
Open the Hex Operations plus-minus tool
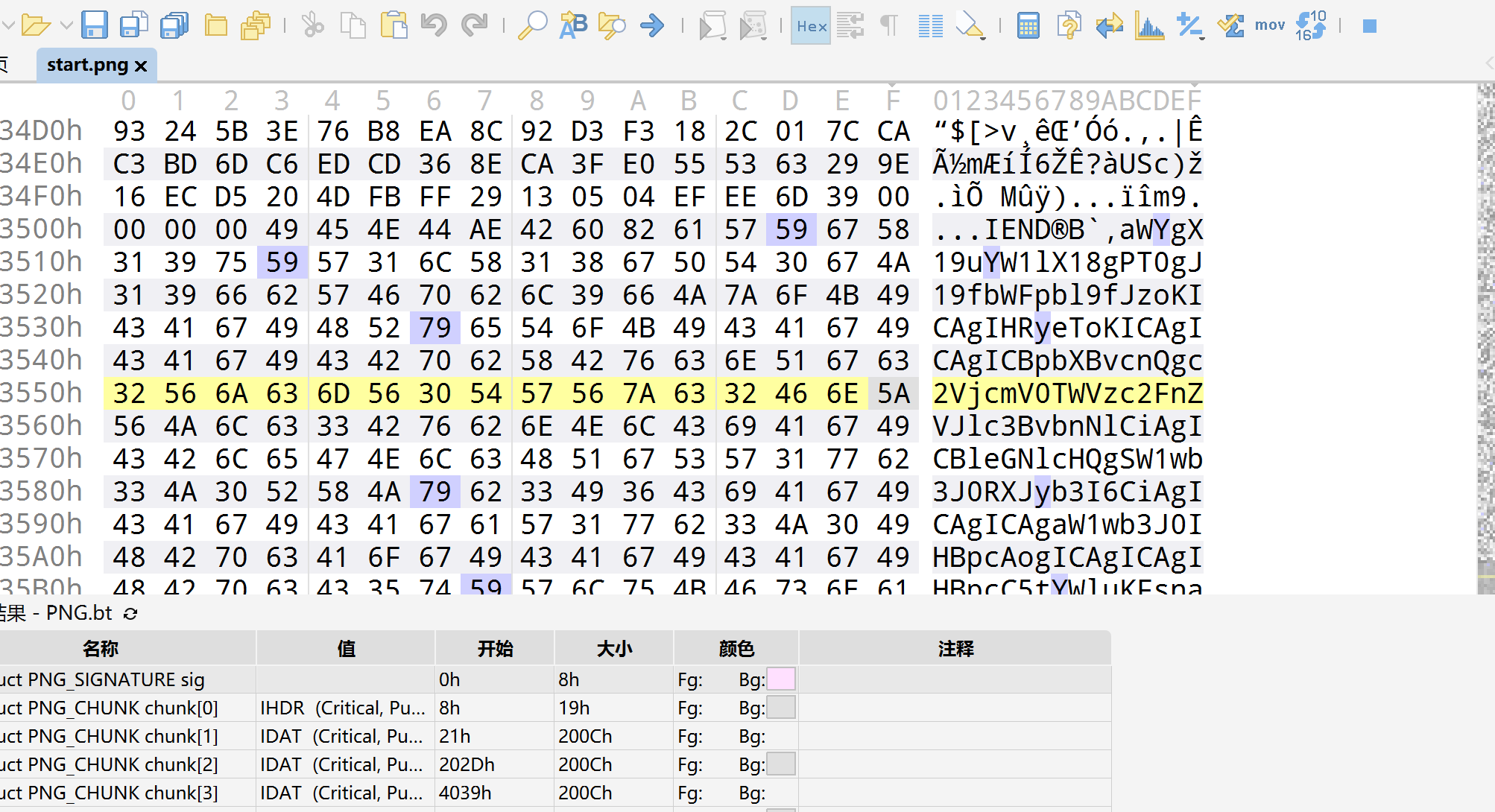coord(1190,26)
